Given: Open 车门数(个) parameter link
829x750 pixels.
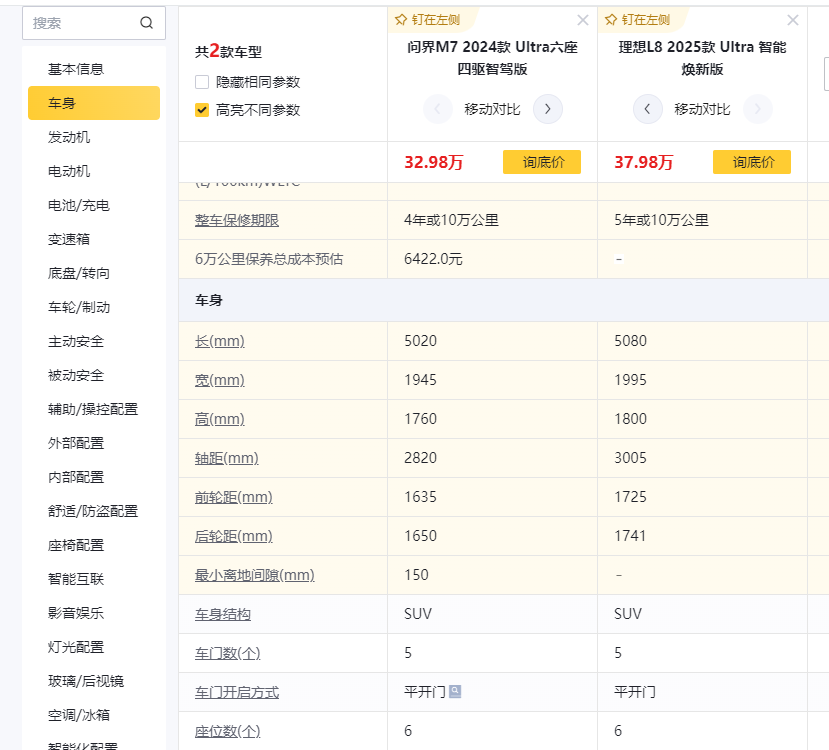Looking at the screenshot, I should click(x=227, y=653).
